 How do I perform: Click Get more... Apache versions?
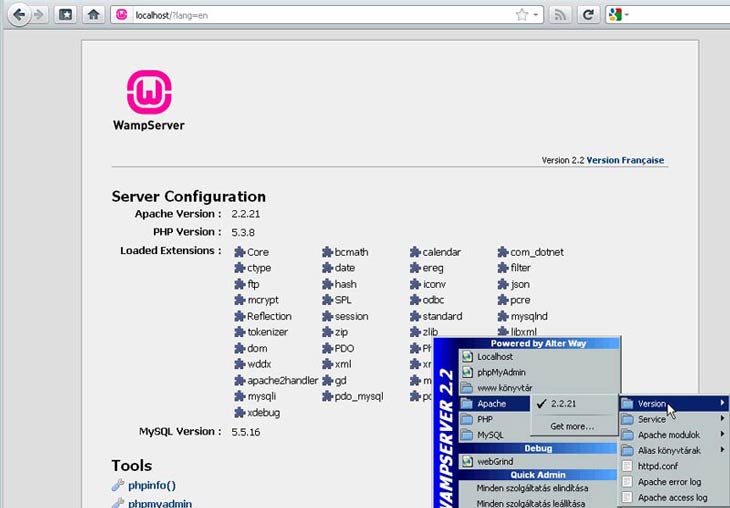[574, 426]
